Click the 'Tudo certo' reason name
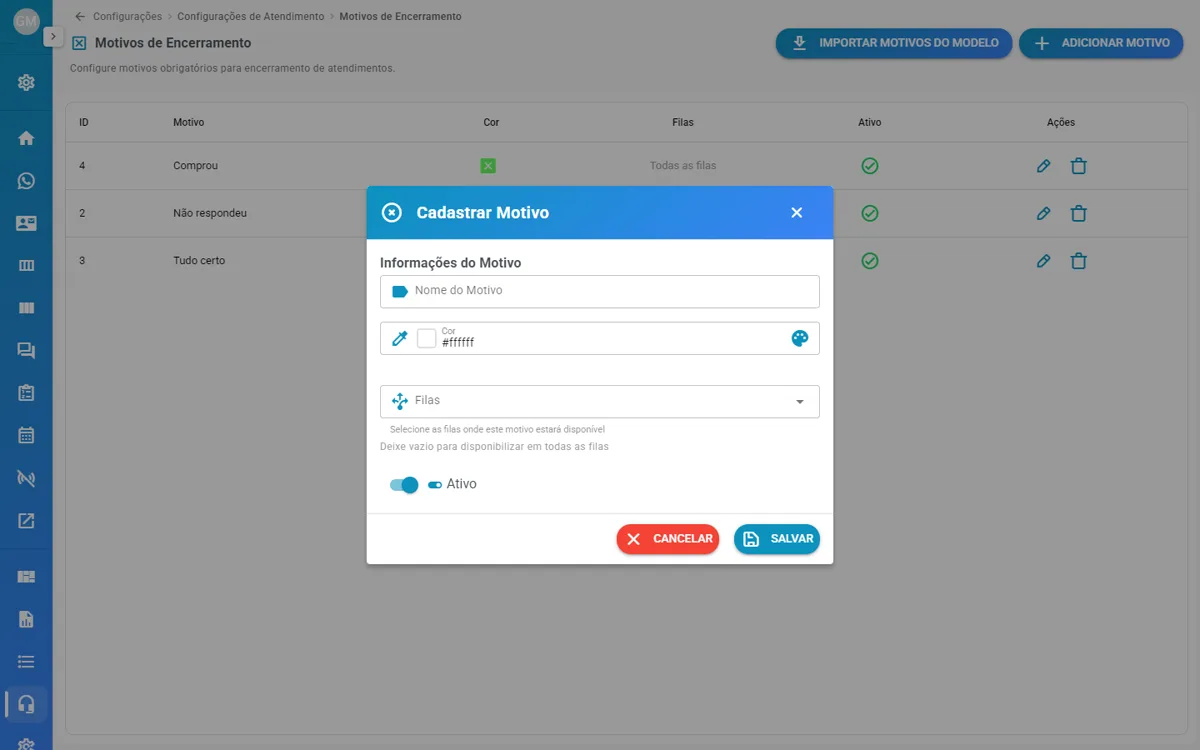The image size is (1200, 750). (199, 261)
